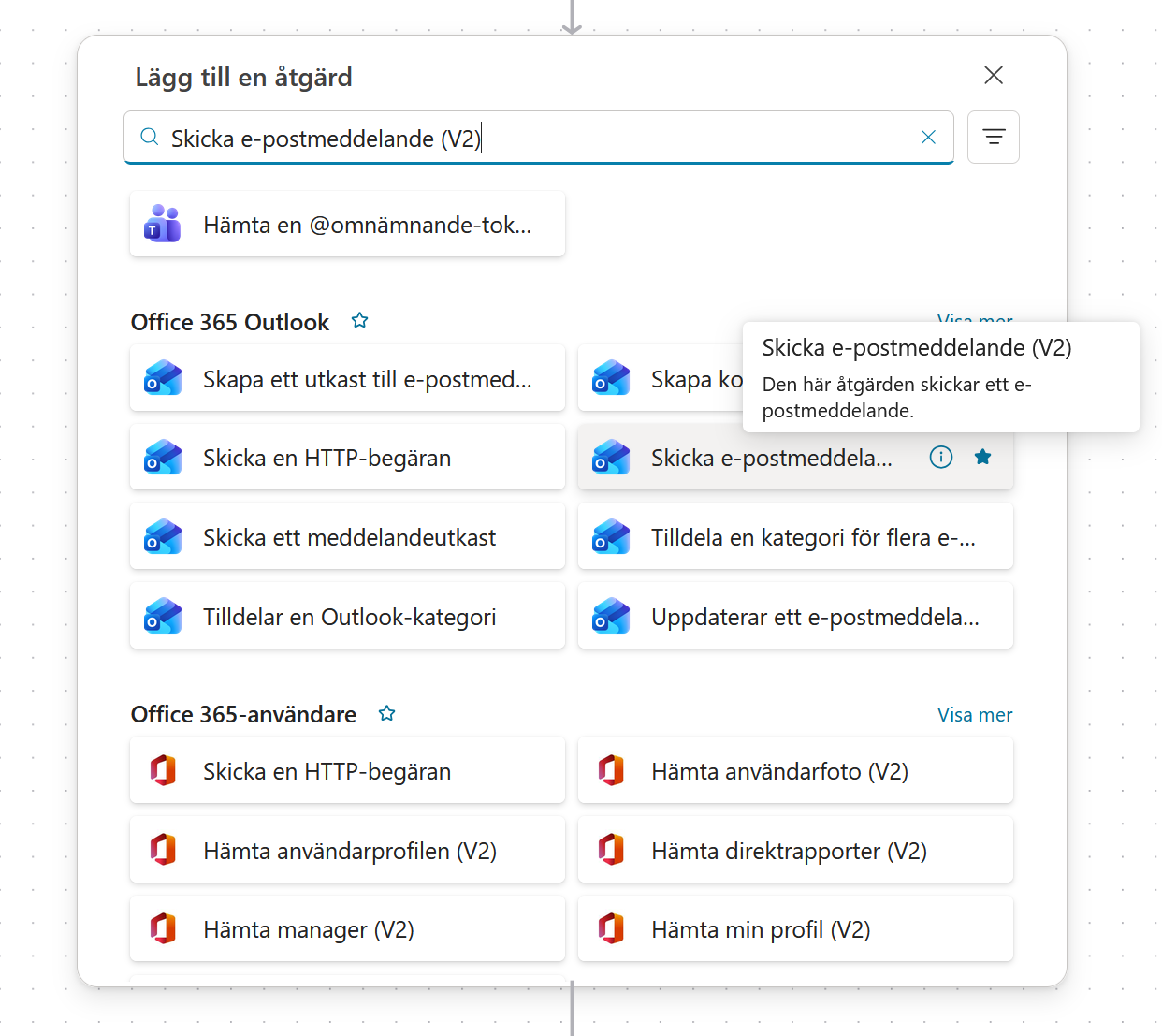Click Office icon on Hämta direktrapporter (V2)
Viewport: 1162px width, 1036px height.
point(611,851)
